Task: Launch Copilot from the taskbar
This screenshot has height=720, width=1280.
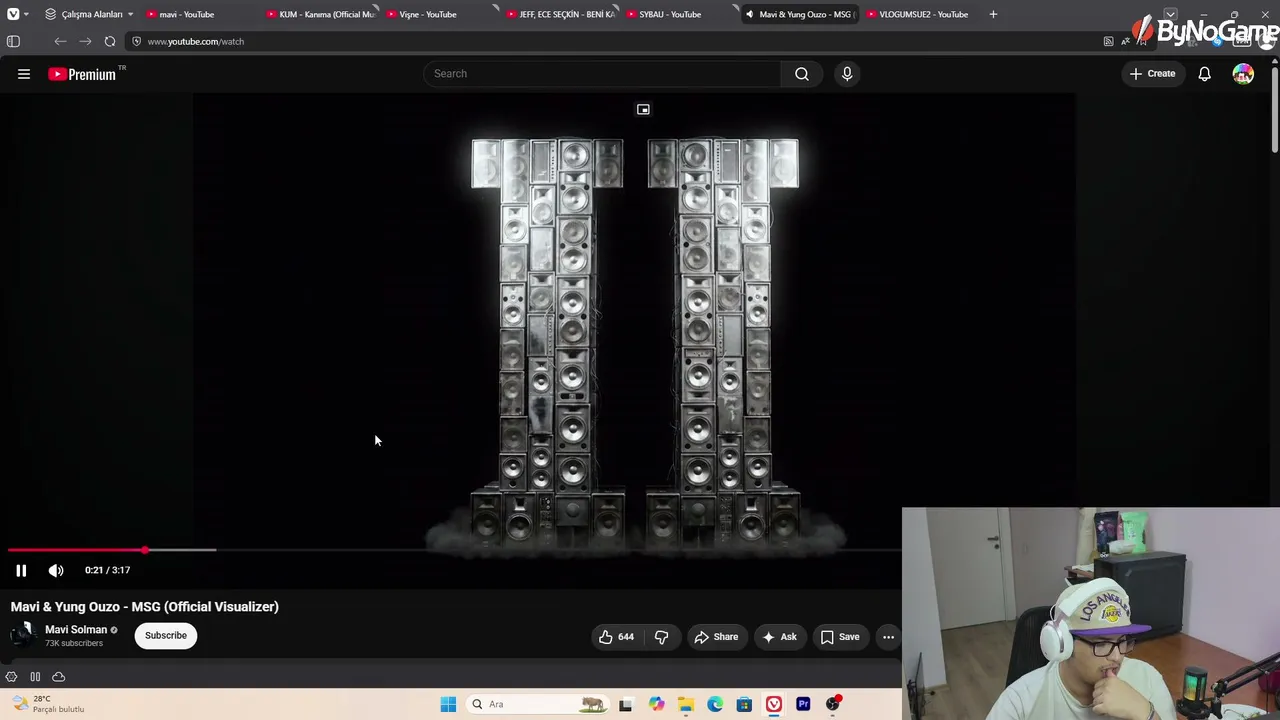Action: (656, 704)
